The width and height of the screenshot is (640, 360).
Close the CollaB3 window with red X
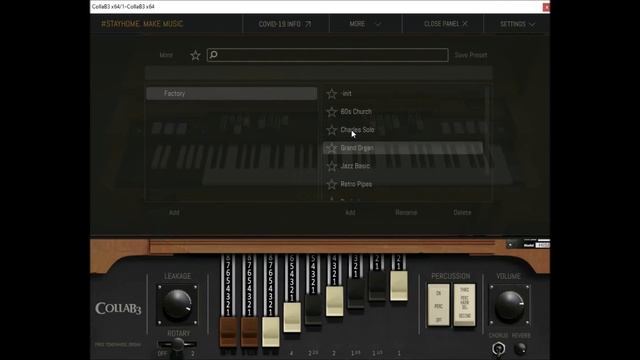click(x=546, y=7)
